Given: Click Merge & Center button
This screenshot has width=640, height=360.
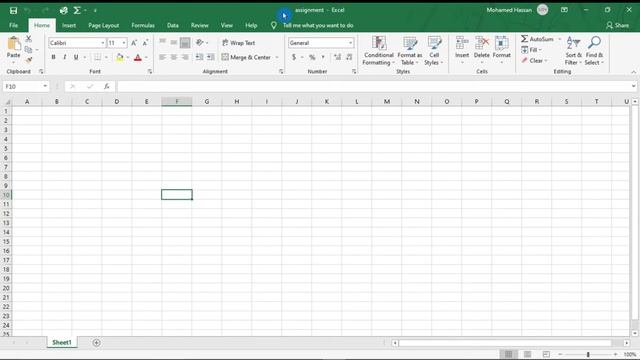Looking at the screenshot, I should coord(247,57).
